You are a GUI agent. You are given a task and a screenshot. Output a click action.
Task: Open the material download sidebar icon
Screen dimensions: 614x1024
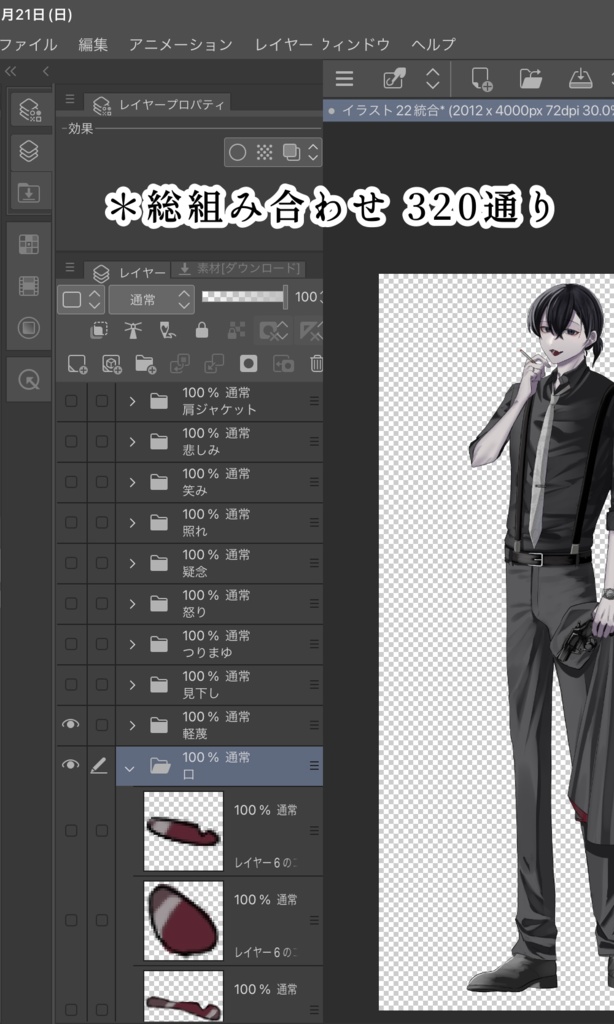click(29, 193)
